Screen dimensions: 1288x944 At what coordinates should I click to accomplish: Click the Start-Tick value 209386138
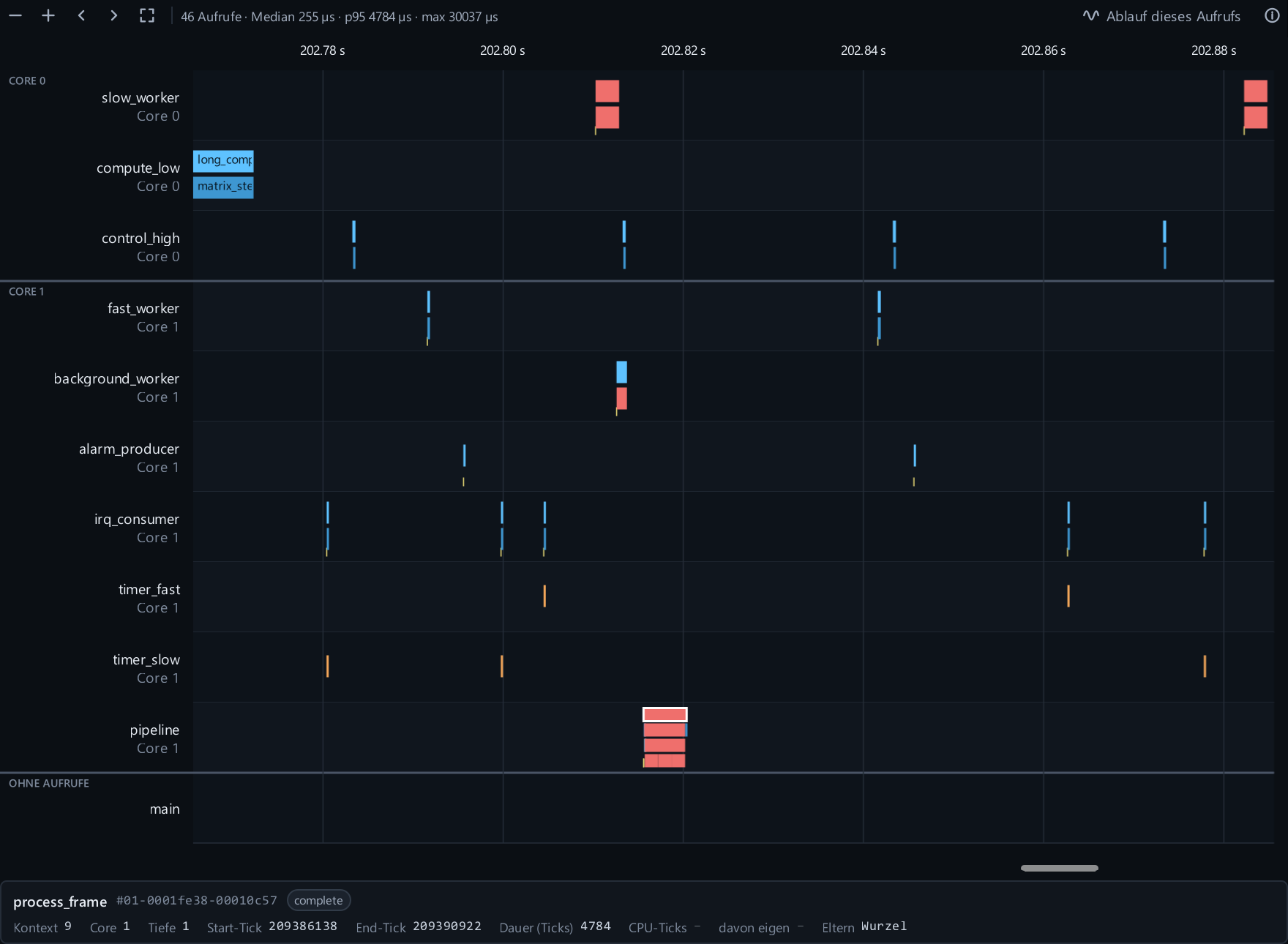pyautogui.click(x=303, y=926)
